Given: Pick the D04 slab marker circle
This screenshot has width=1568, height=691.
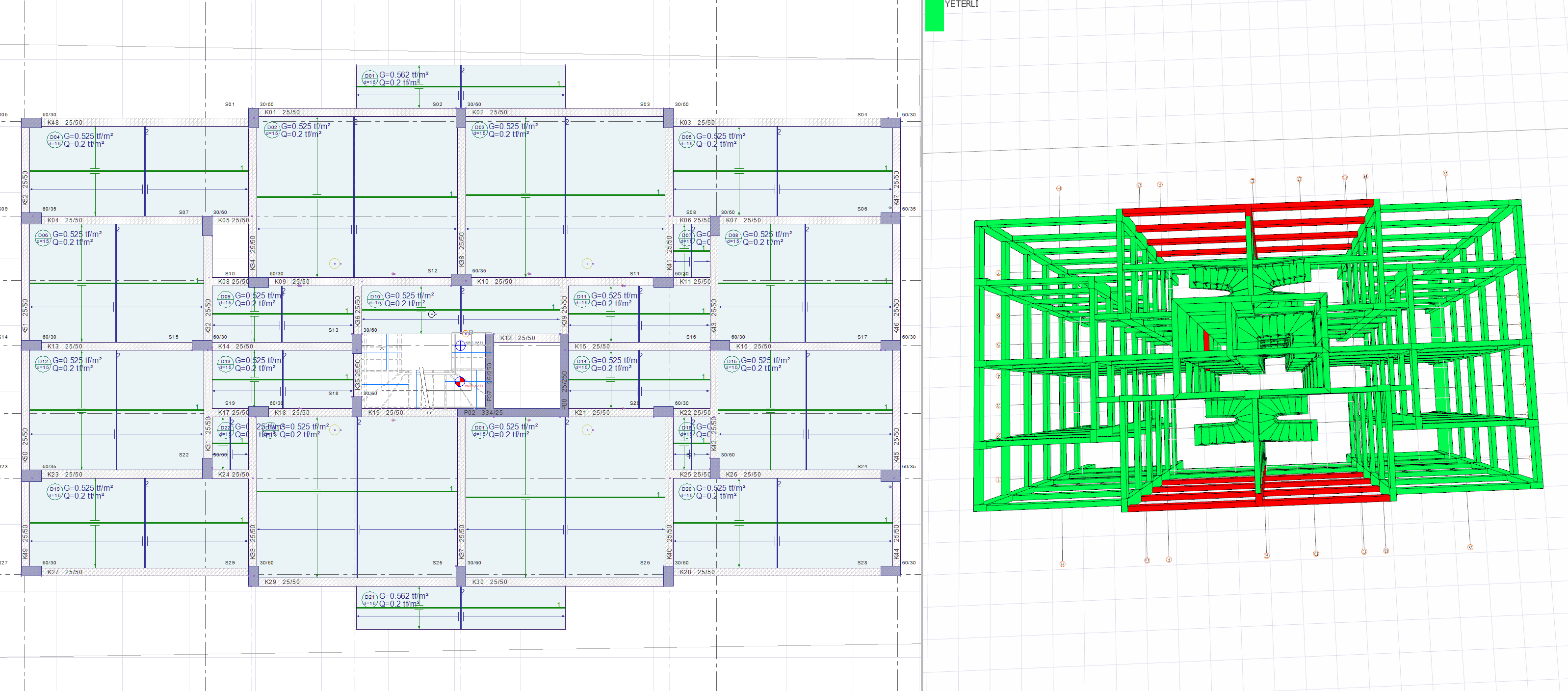Looking at the screenshot, I should [55, 140].
